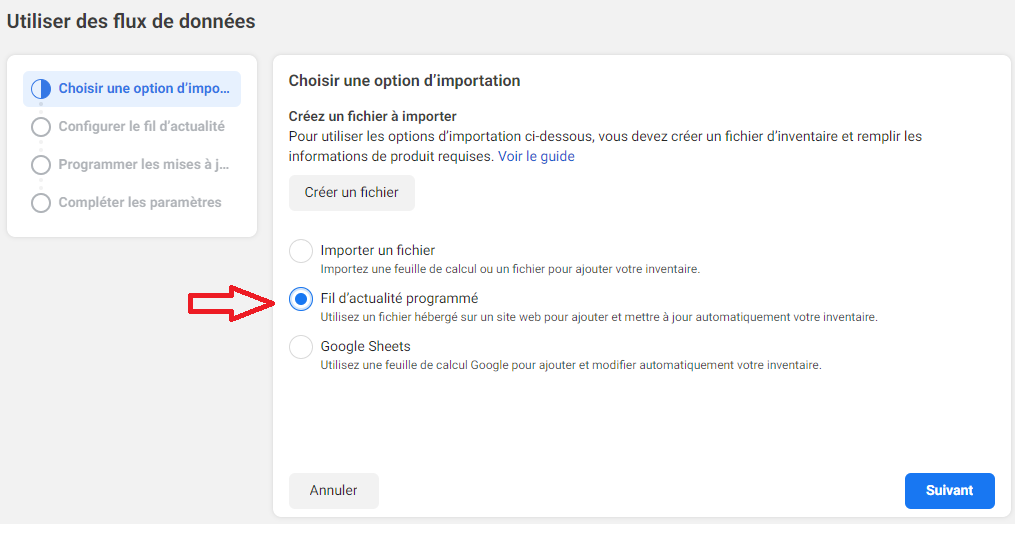Choose the Google Sheets radio option
Image resolution: width=1015 pixels, height=544 pixels.
pyautogui.click(x=300, y=346)
